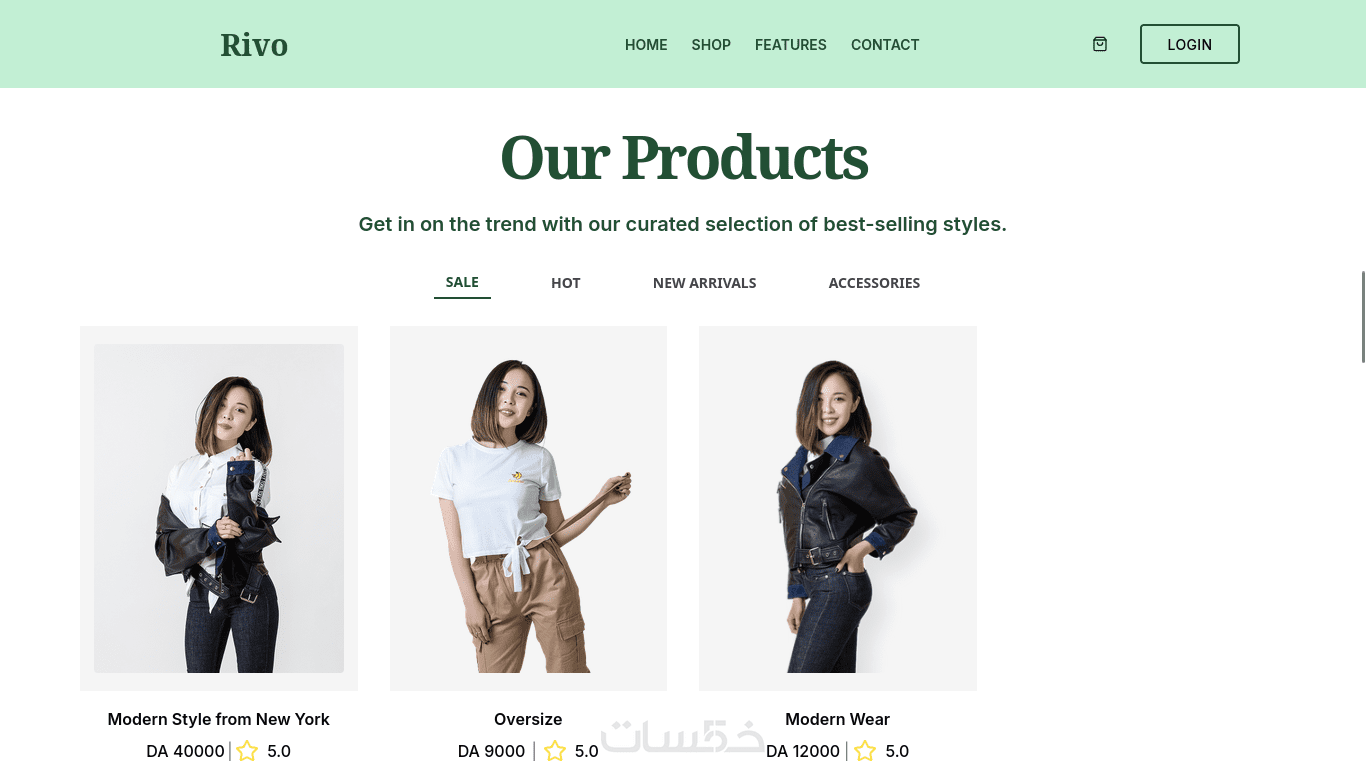Click the Modern Style from New York title
1366x768 pixels.
tap(219, 719)
